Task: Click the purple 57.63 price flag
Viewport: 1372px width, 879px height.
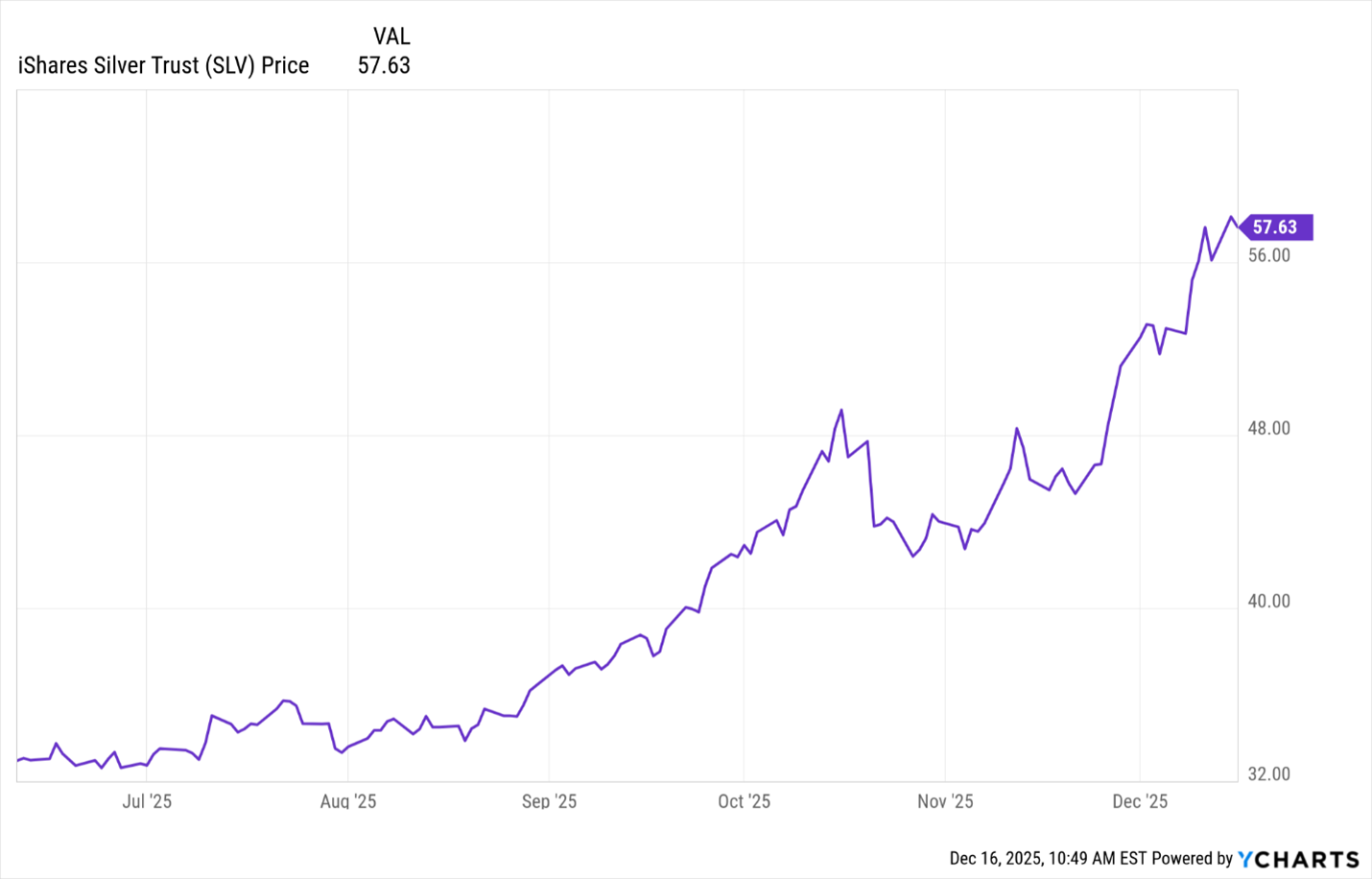Action: click(x=1274, y=227)
